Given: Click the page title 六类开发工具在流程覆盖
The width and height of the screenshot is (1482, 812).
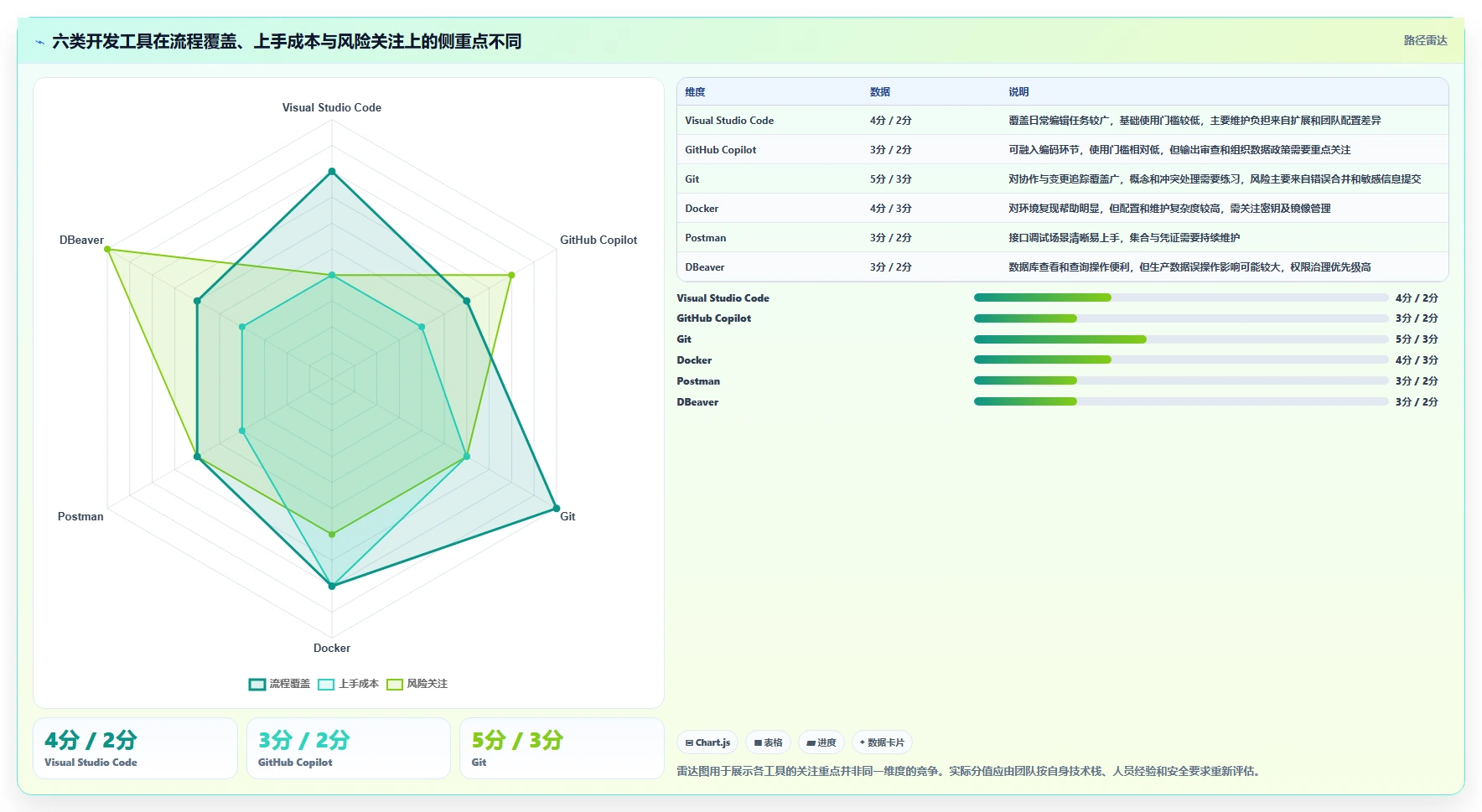Looking at the screenshot, I should coord(287,41).
